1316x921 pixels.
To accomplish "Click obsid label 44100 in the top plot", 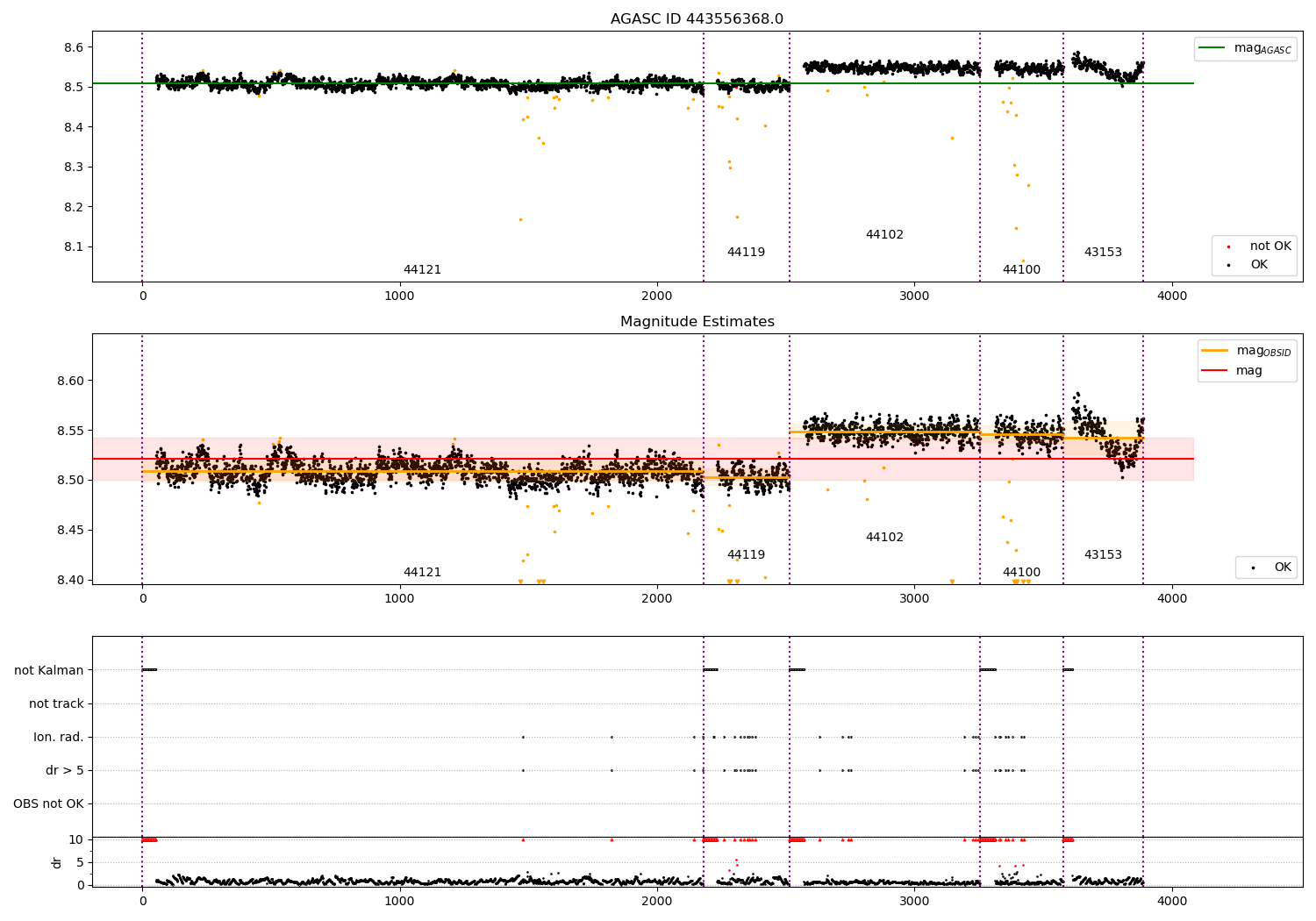I will point(1021,269).
